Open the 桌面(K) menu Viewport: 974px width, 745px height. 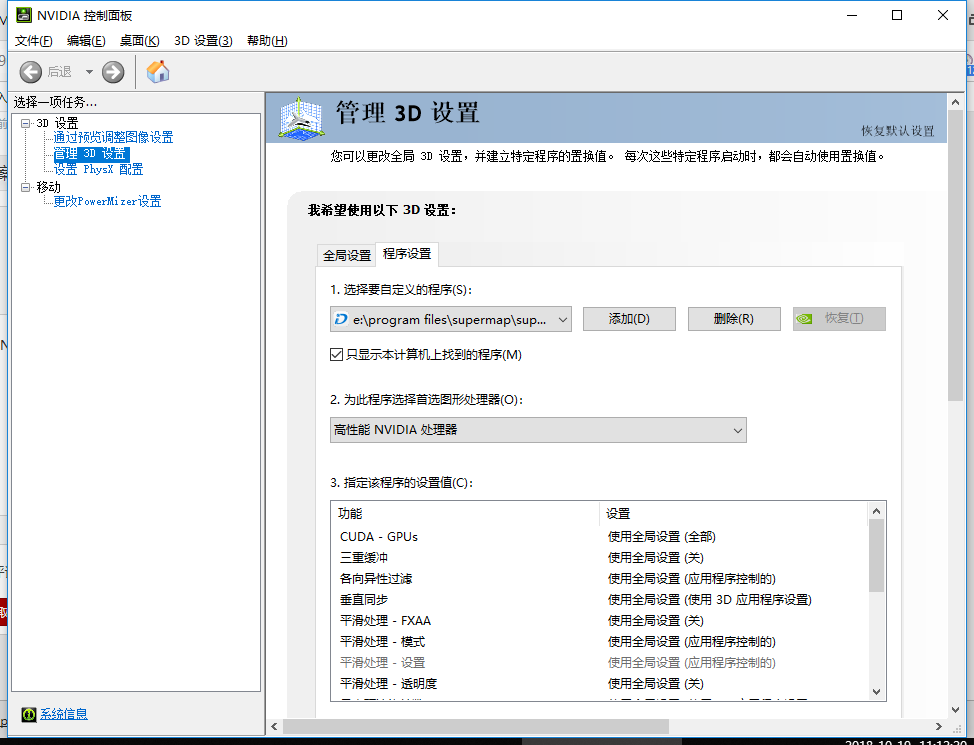(x=140, y=40)
